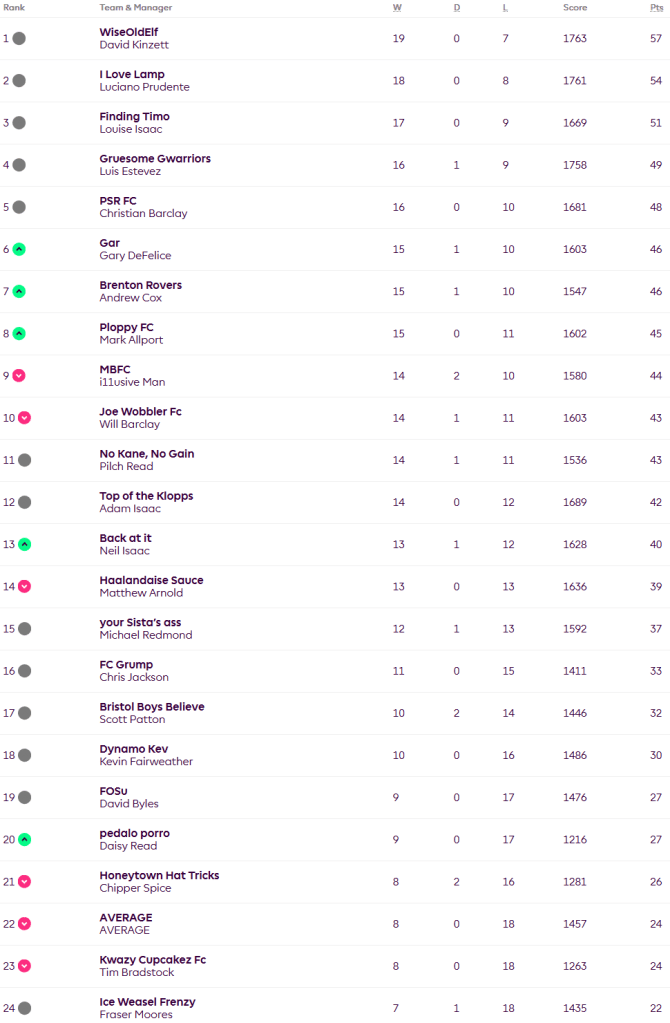Click pink down-arrow icon for Honeytown Hat Tricks
Screen dimensions: 670x1023
(24, 882)
